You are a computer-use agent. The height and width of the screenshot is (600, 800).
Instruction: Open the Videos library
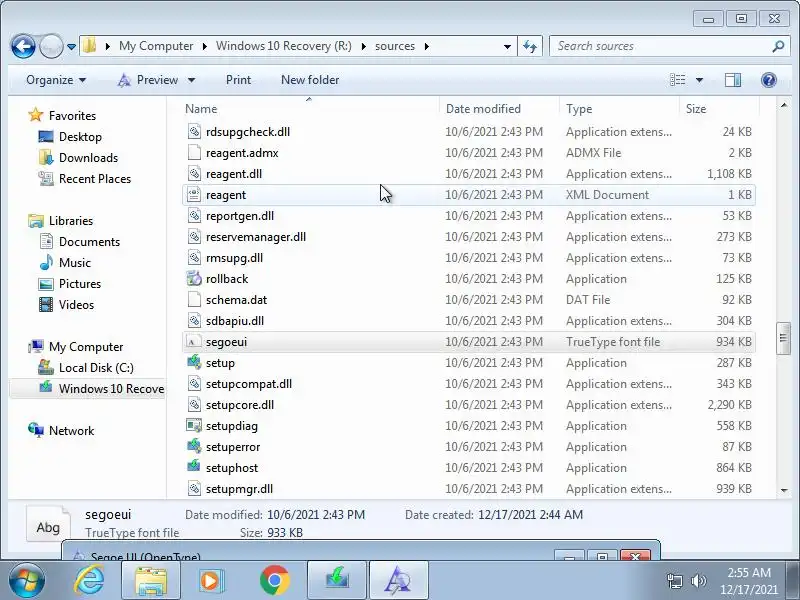coord(76,305)
